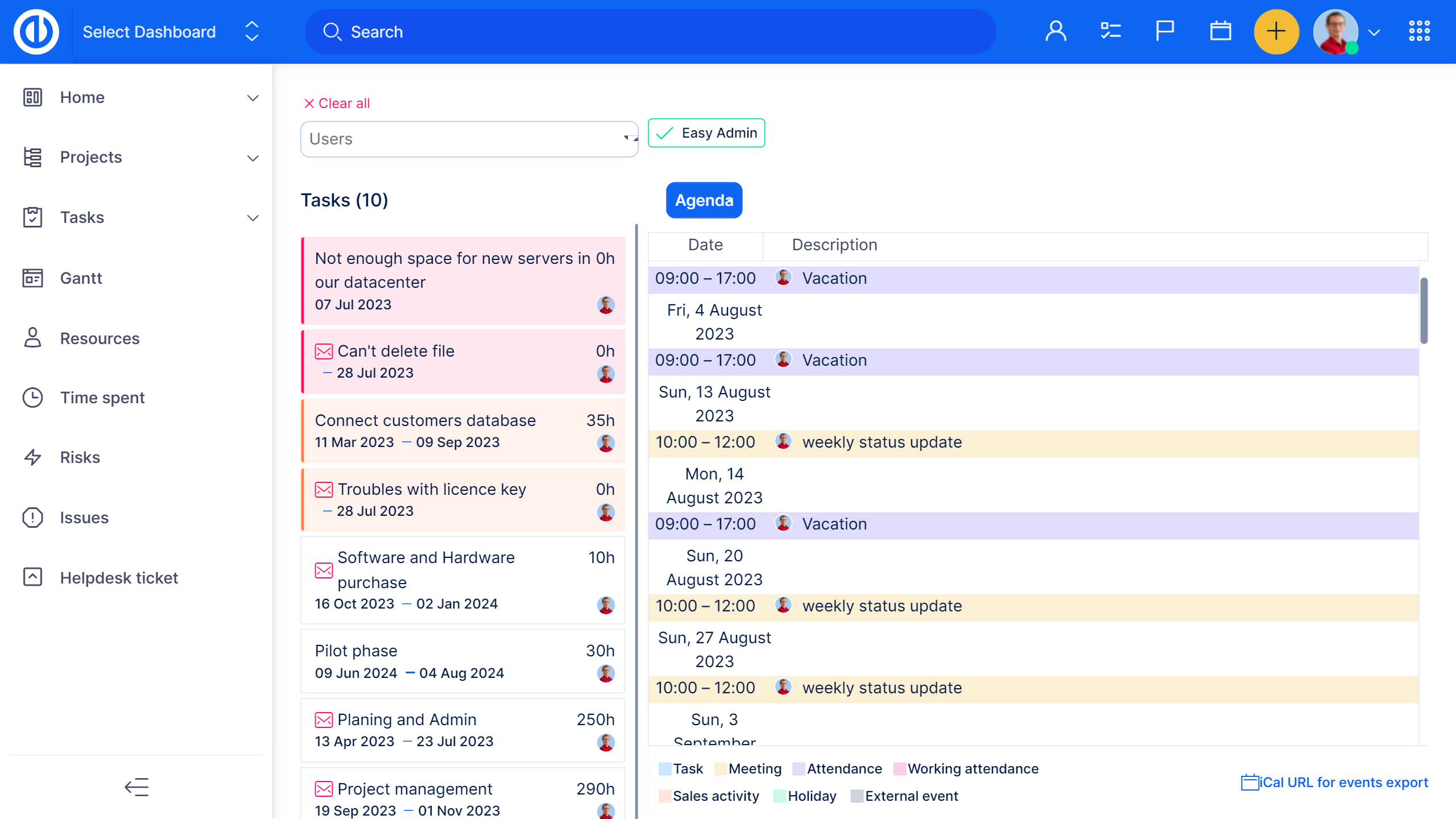This screenshot has height=819, width=1456.
Task: Click Clear all filters link
Action: (337, 104)
